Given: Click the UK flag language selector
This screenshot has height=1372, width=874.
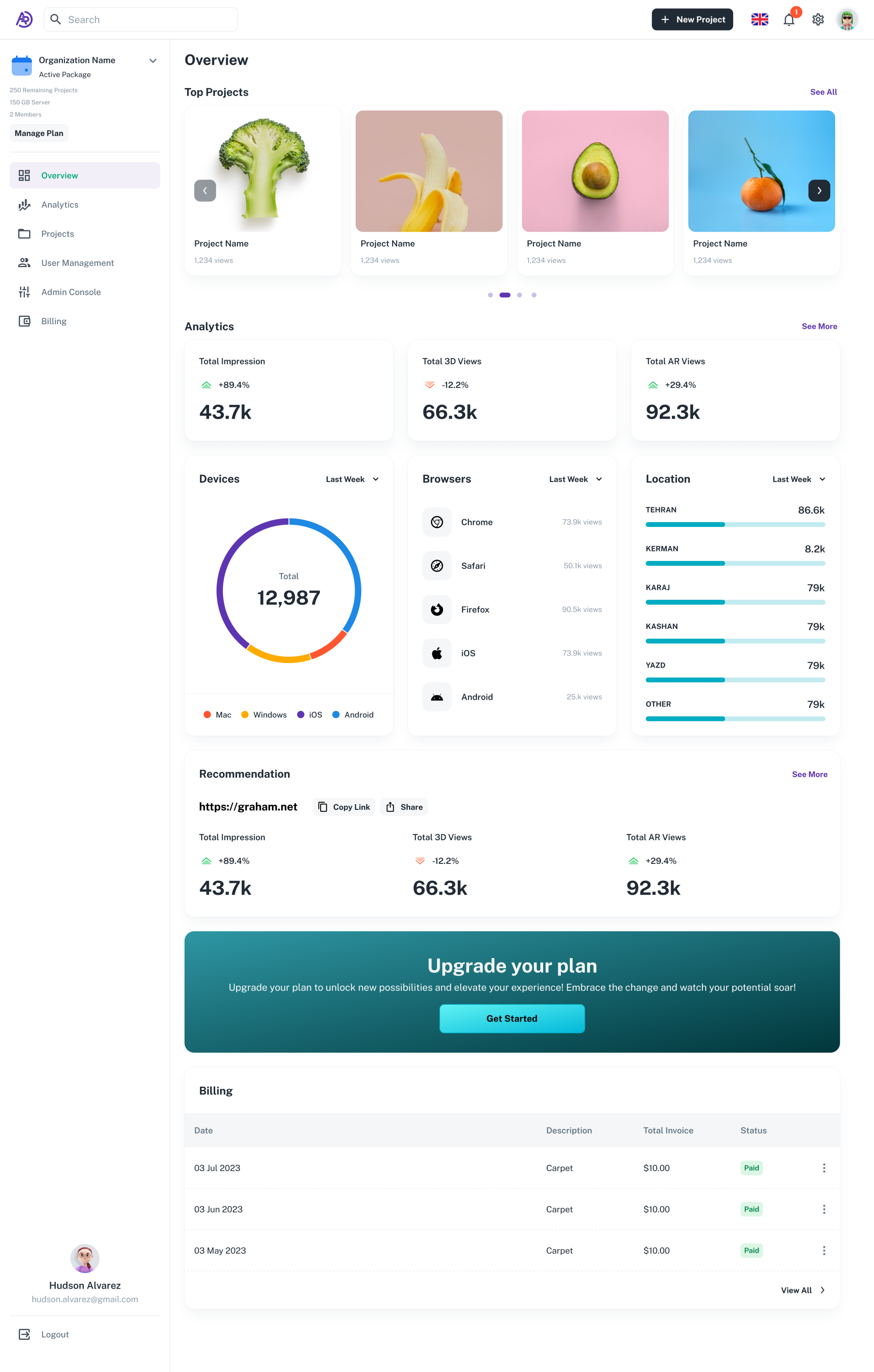Looking at the screenshot, I should tap(759, 20).
